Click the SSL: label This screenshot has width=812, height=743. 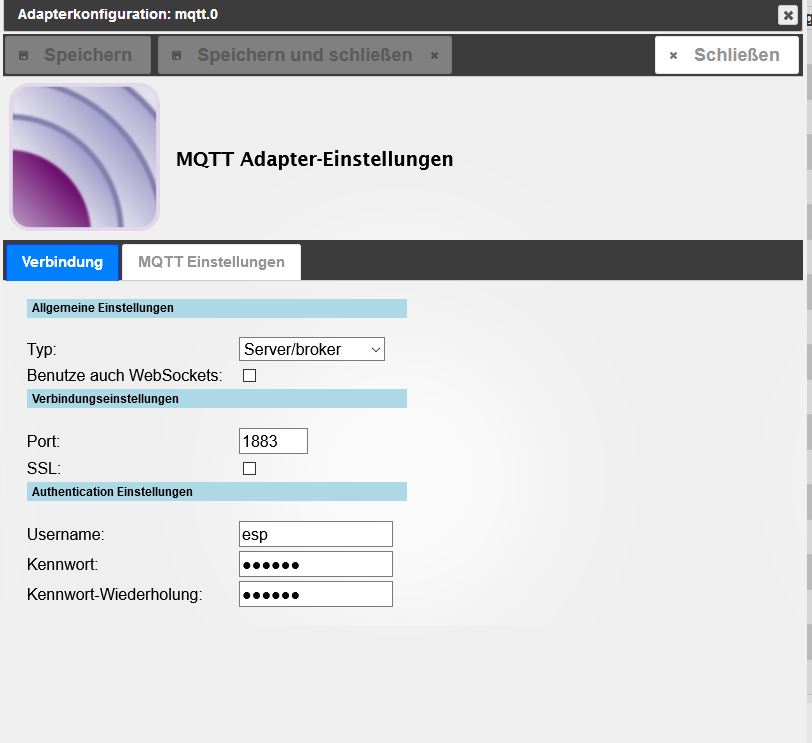[44, 469]
